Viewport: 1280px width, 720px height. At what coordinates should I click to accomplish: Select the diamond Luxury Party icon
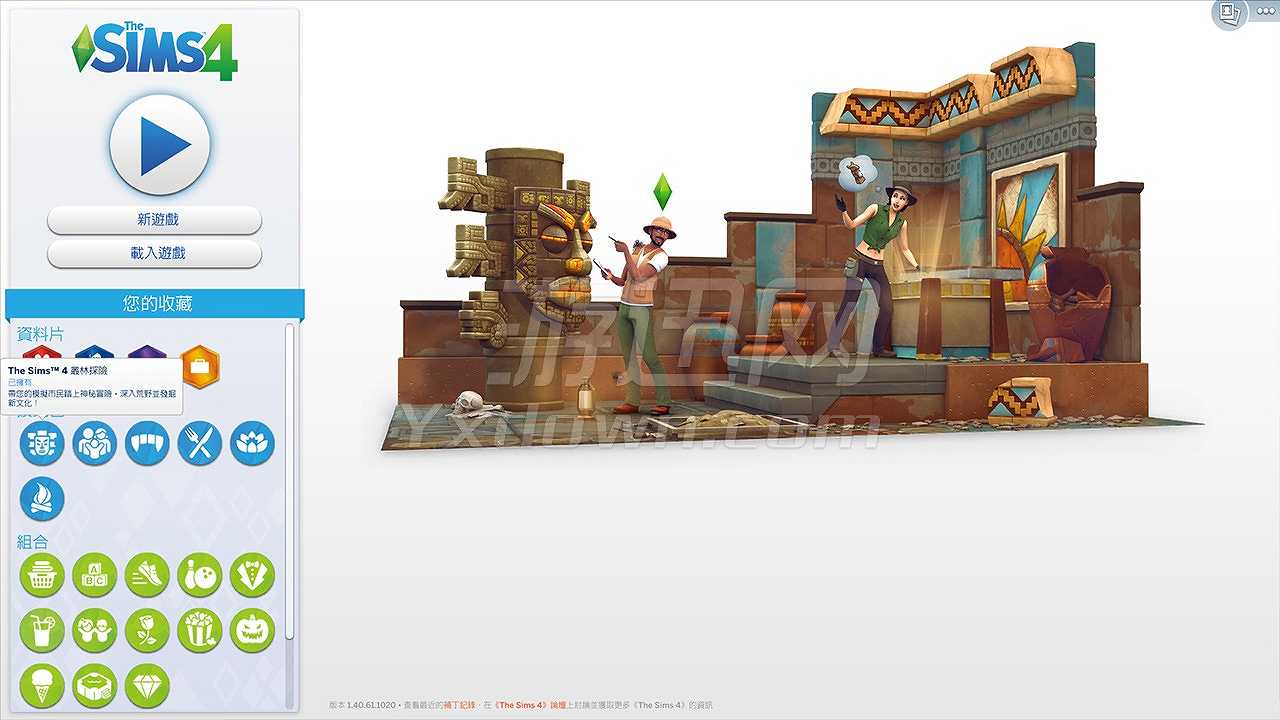147,686
